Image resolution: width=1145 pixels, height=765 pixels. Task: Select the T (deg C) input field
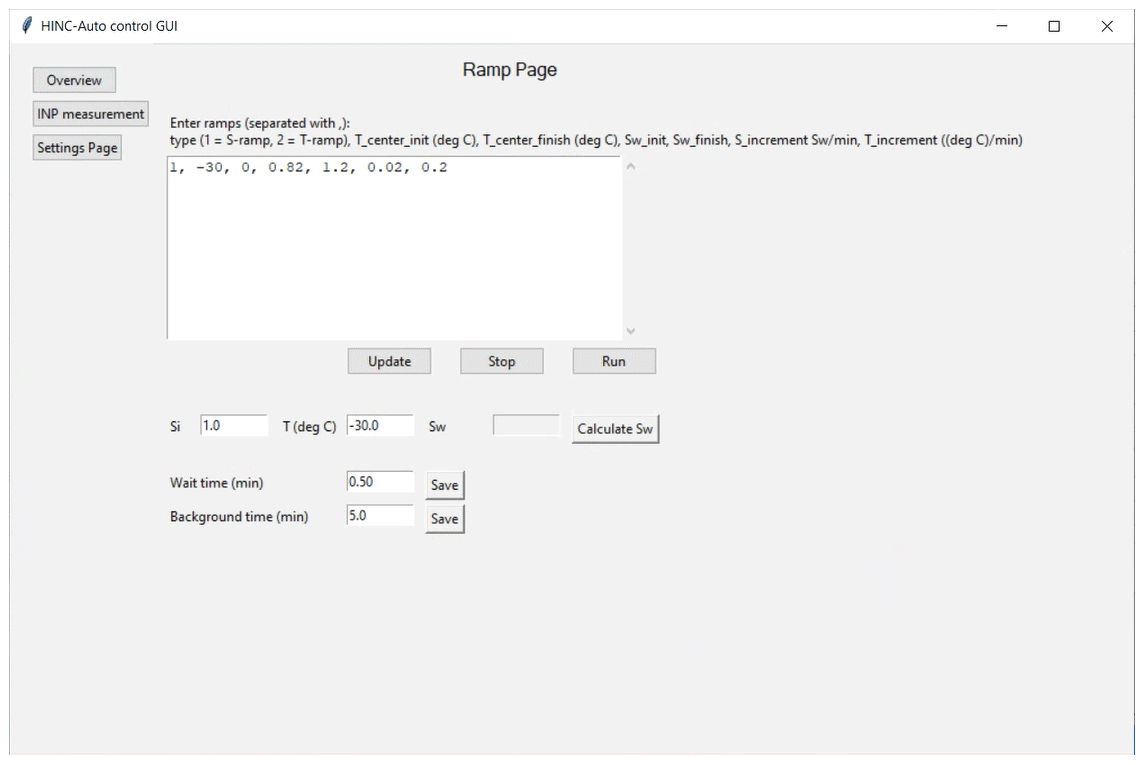[380, 426]
